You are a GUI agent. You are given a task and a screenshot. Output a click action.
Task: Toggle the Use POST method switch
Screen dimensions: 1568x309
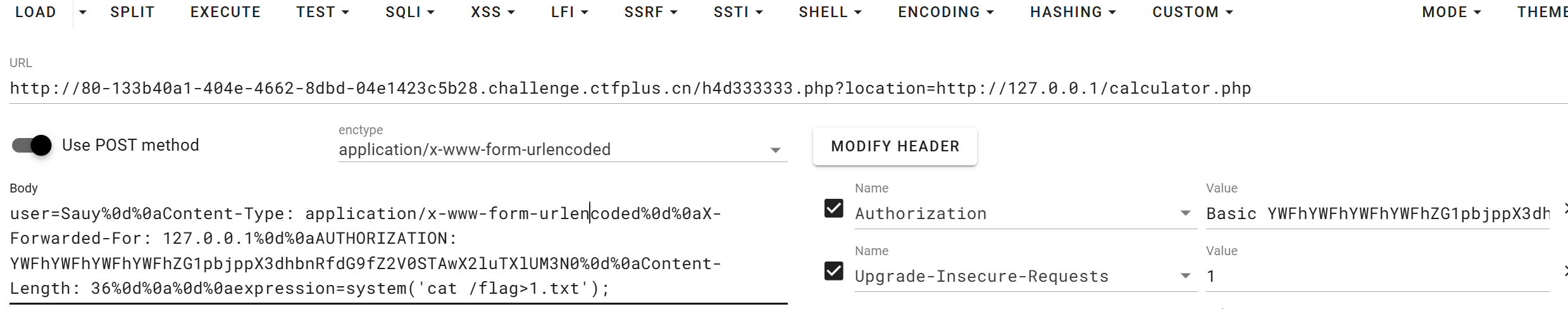(x=32, y=145)
